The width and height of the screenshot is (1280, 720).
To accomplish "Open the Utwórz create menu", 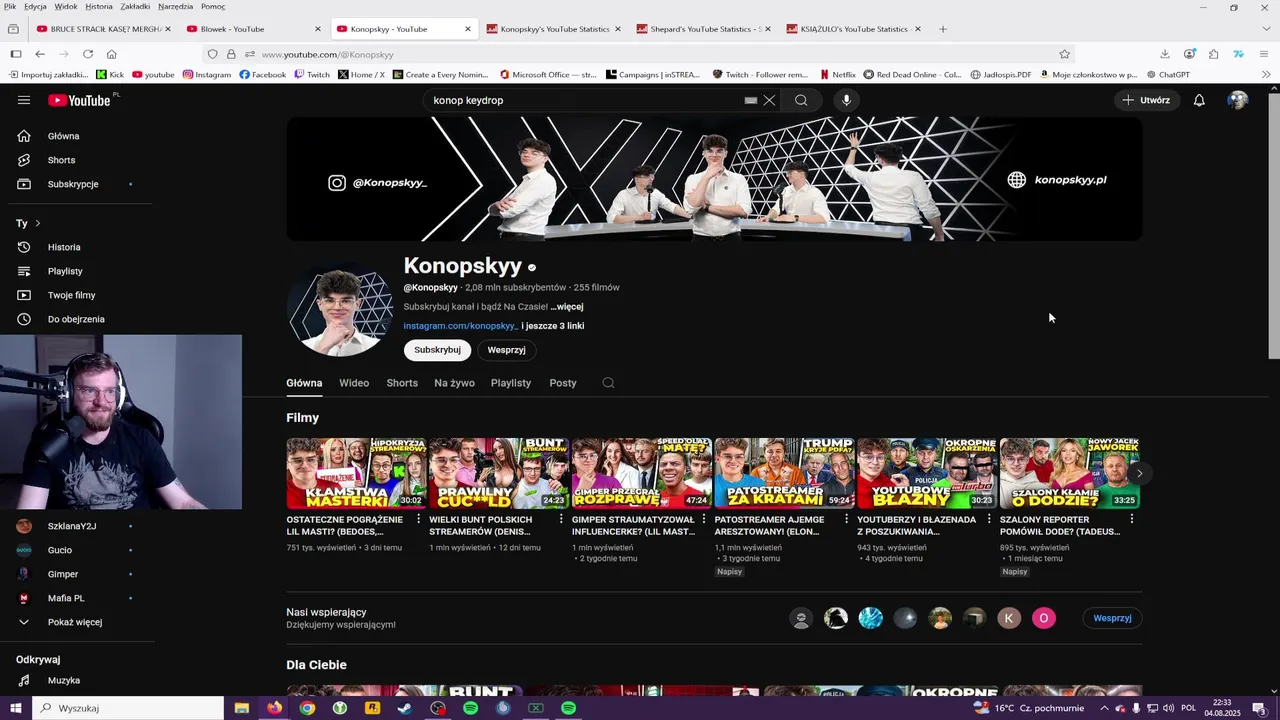I will tap(1146, 100).
